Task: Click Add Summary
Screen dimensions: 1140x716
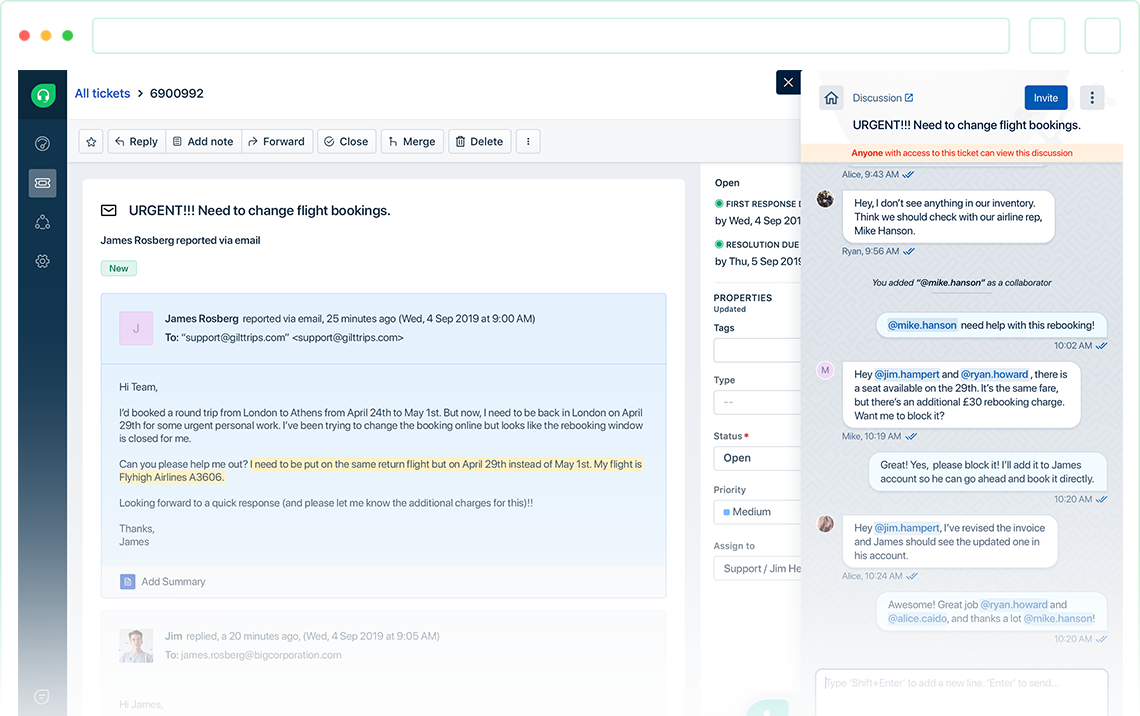Action: click(x=163, y=582)
